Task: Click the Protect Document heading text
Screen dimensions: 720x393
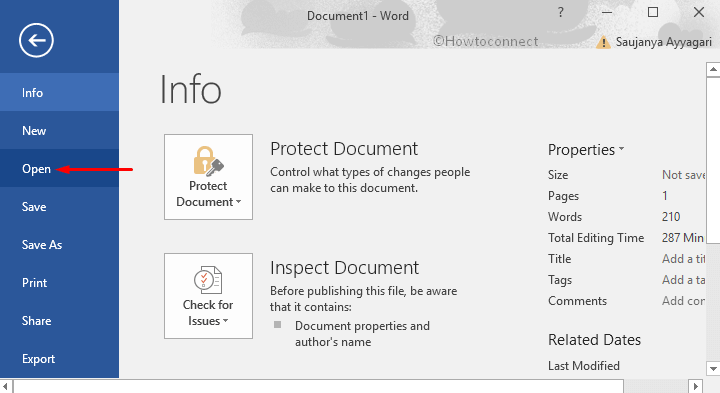Action: coord(344,149)
